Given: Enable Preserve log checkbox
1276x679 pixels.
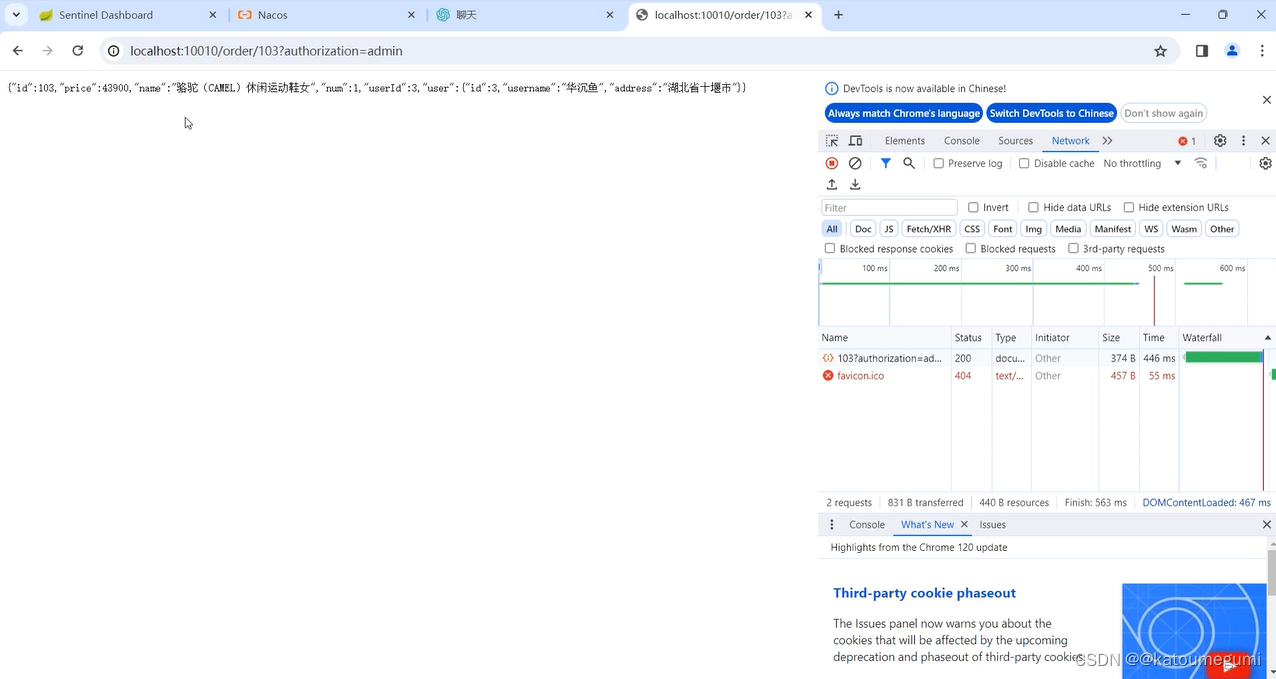Looking at the screenshot, I should pyautogui.click(x=938, y=163).
